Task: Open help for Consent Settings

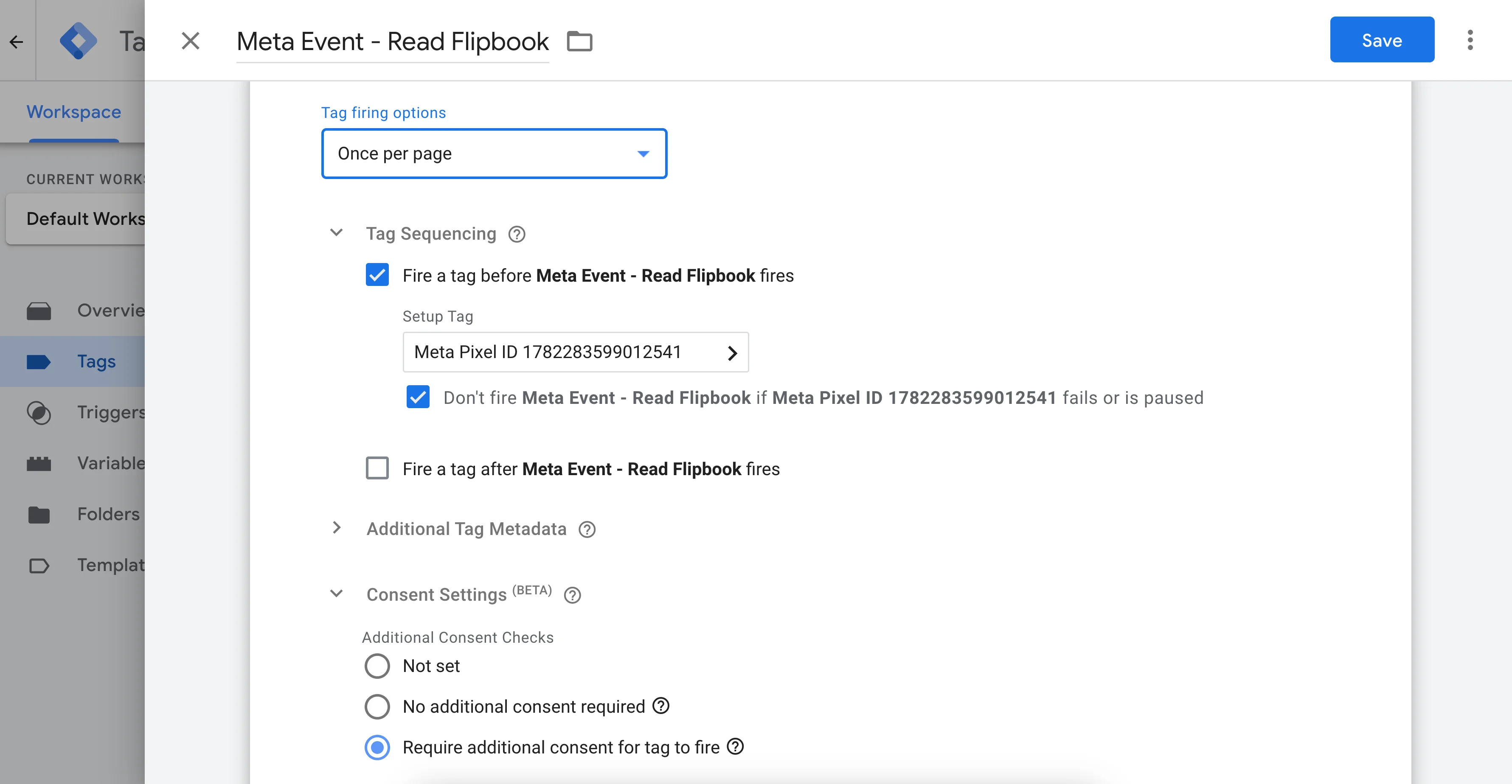Action: click(572, 595)
